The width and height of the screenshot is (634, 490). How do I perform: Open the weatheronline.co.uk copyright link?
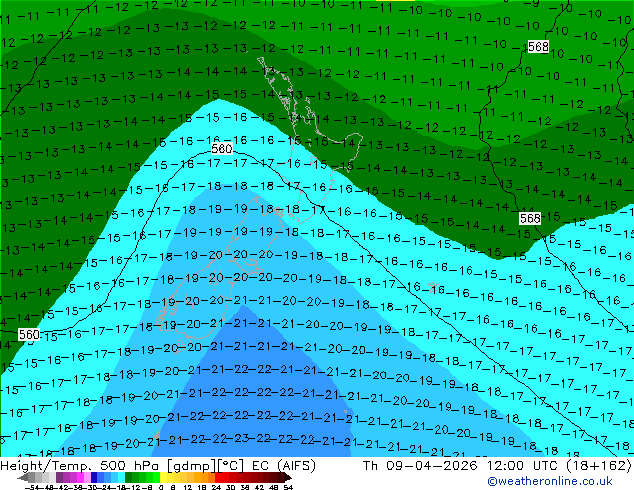coord(550,481)
